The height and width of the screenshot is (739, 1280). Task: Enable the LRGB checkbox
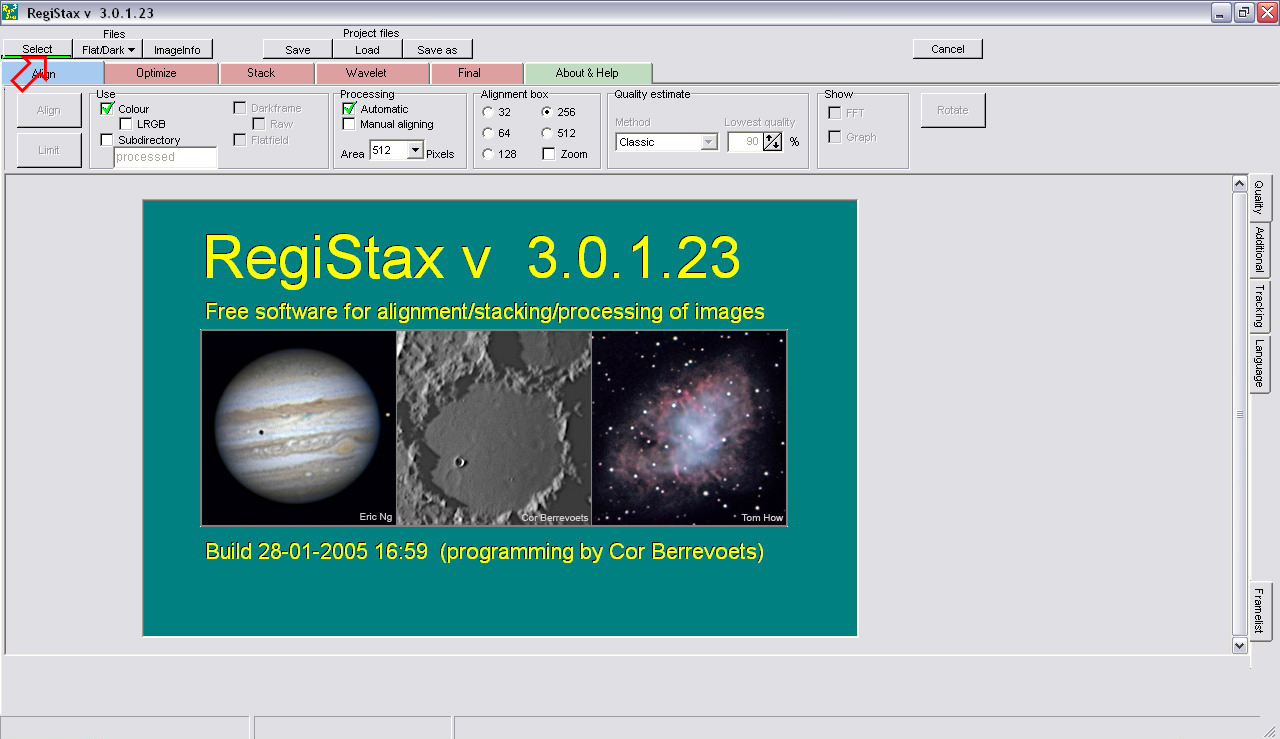tap(126, 124)
